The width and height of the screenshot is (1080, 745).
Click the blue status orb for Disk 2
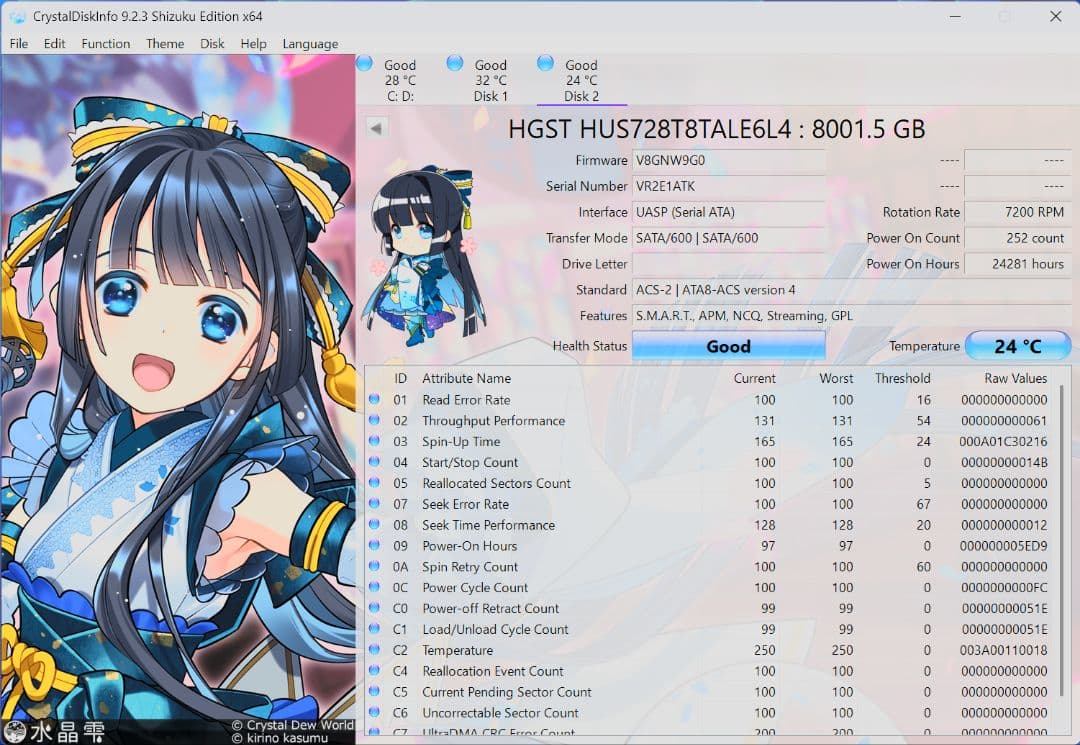tap(545, 63)
